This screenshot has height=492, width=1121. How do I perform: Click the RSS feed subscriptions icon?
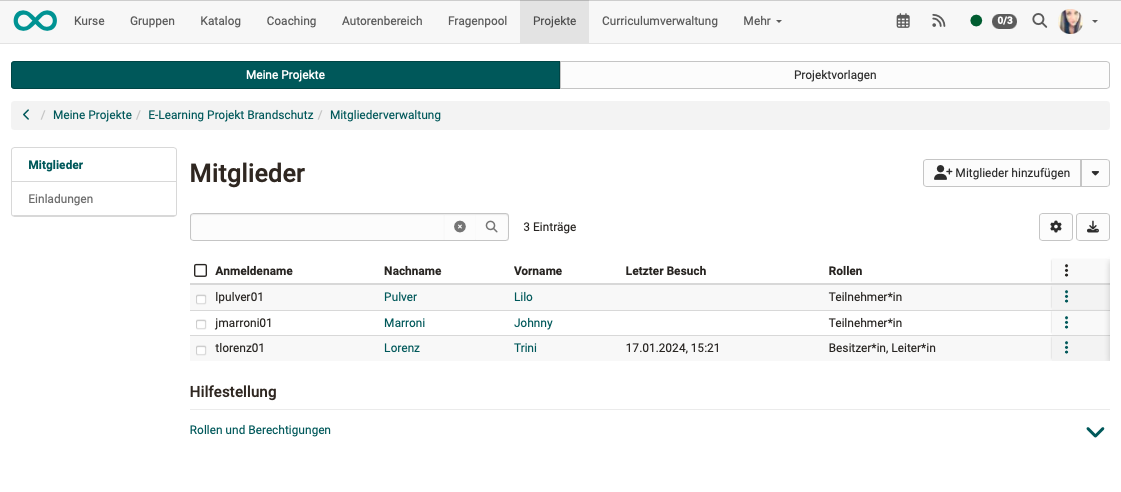coord(938,21)
